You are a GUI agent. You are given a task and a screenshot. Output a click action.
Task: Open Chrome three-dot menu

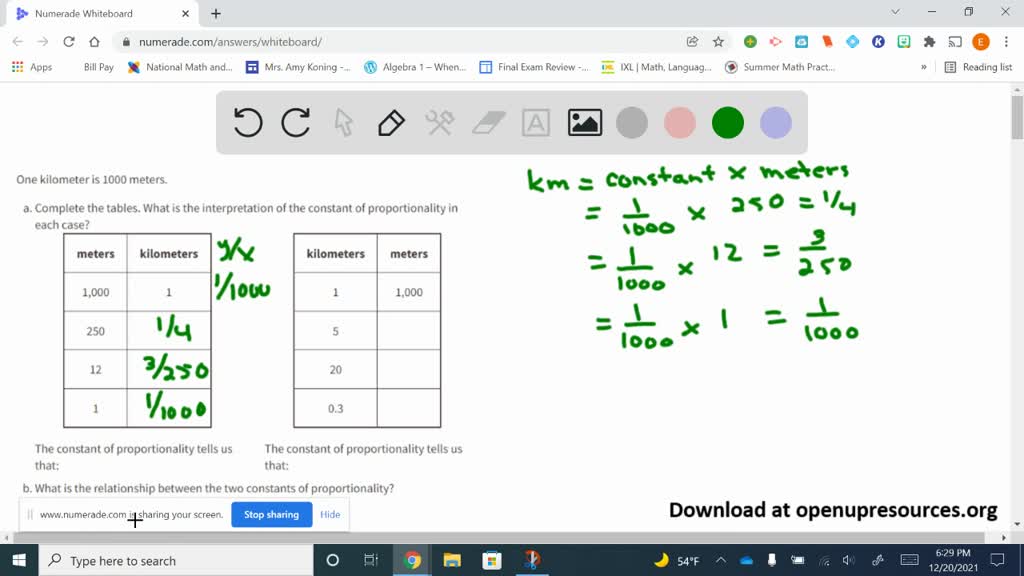[1006, 42]
